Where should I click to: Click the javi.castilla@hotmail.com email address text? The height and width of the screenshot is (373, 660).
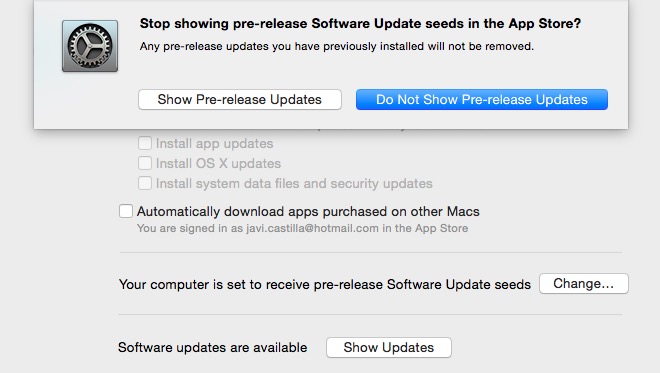click(x=312, y=228)
